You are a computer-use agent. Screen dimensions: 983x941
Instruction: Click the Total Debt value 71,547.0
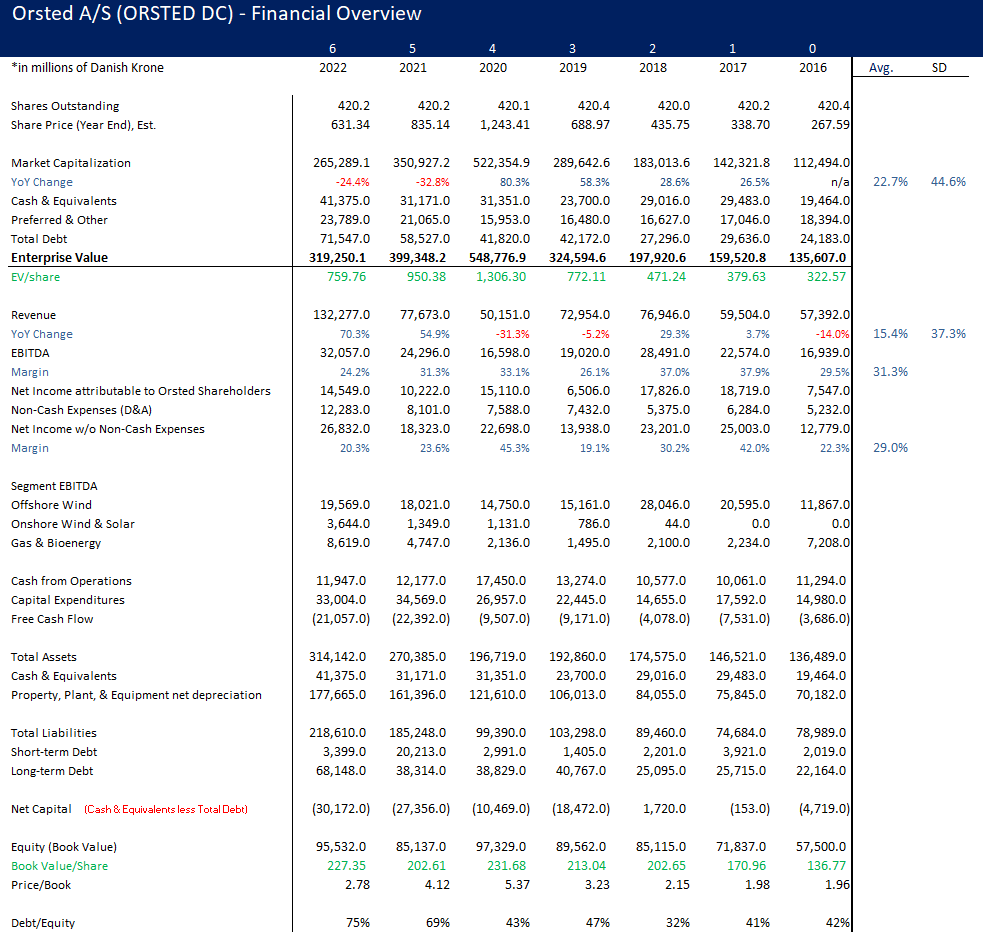[345, 239]
